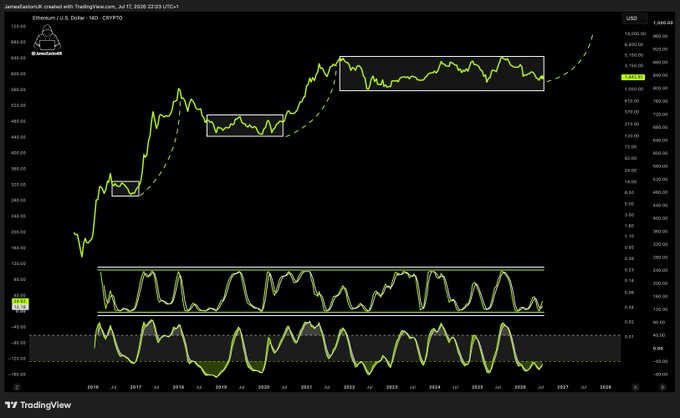Select the 2028 marker on the time axis
This screenshot has height=418, width=680.
[605, 387]
